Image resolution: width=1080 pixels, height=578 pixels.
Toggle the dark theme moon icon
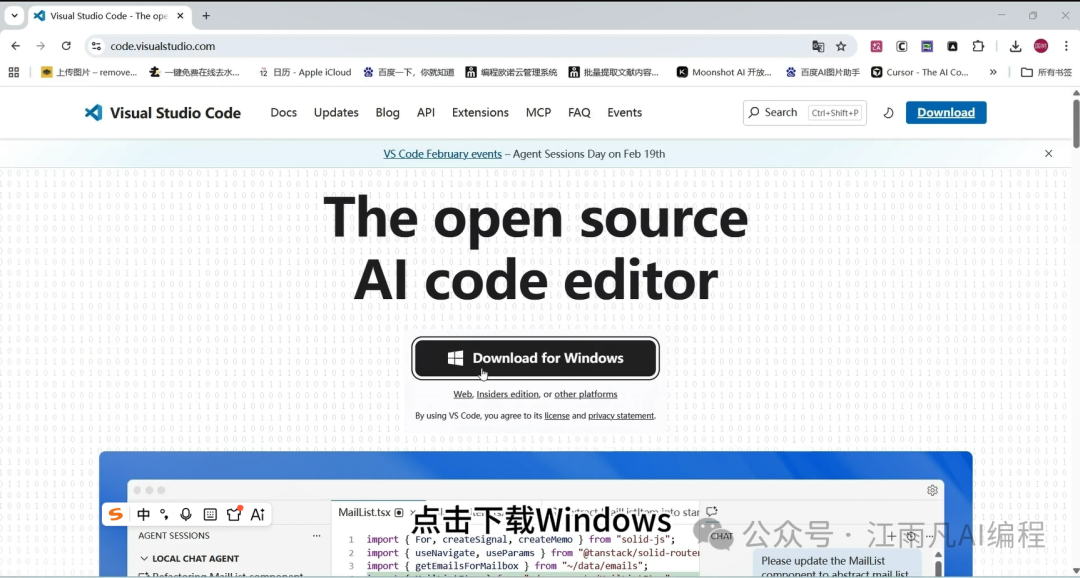point(889,113)
